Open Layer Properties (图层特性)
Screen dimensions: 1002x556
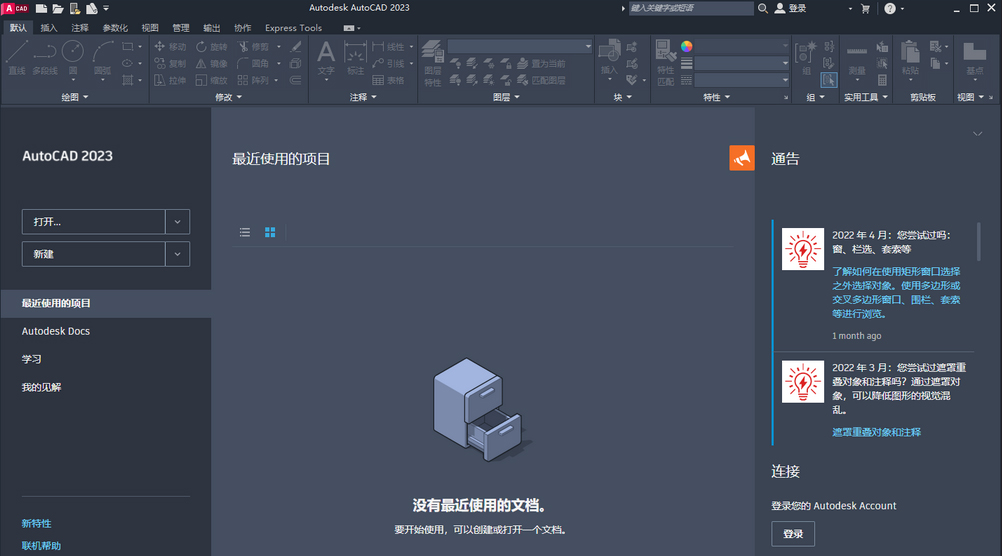tap(433, 63)
